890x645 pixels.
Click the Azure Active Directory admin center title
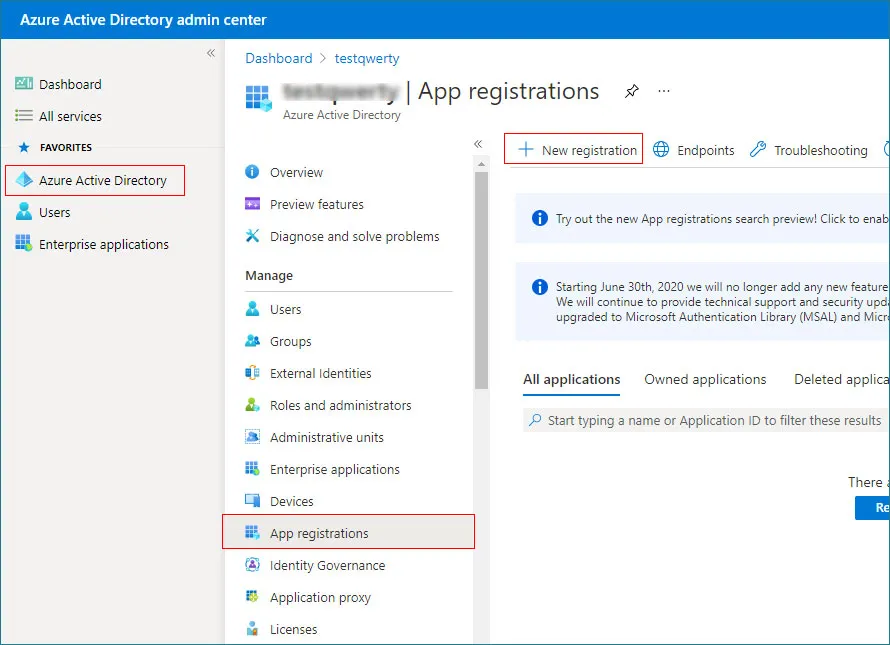click(x=143, y=20)
